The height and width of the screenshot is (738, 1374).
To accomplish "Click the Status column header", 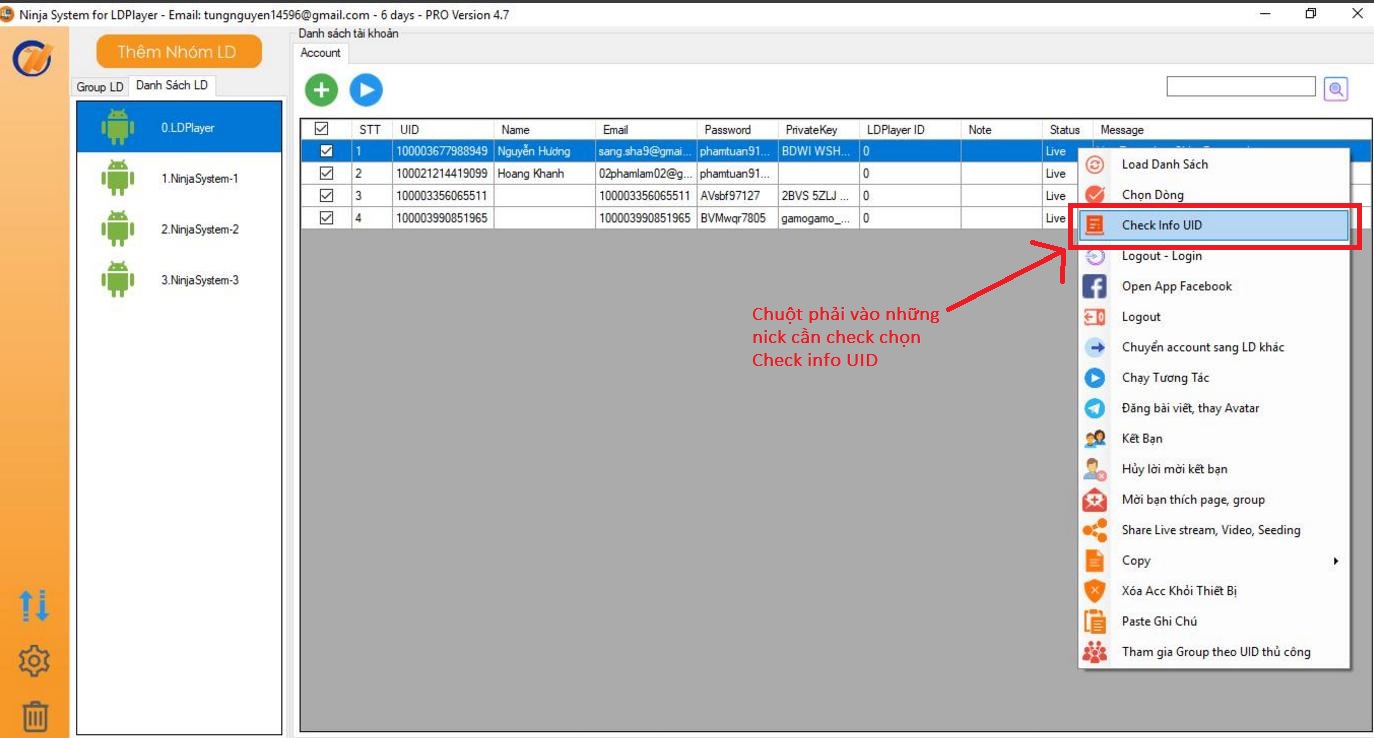I will tap(1067, 130).
